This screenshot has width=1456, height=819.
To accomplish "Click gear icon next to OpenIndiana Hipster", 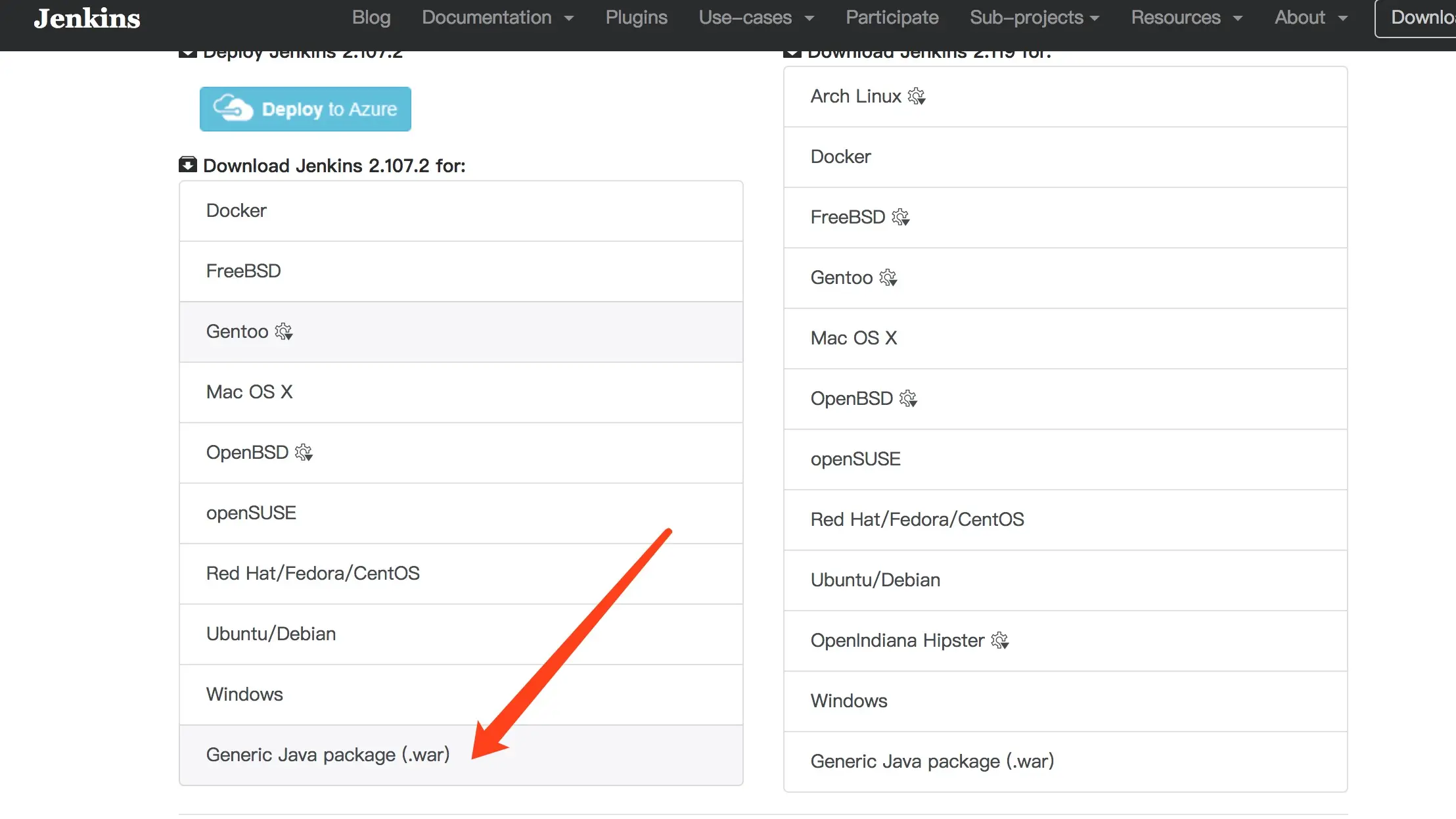I will click(x=999, y=641).
